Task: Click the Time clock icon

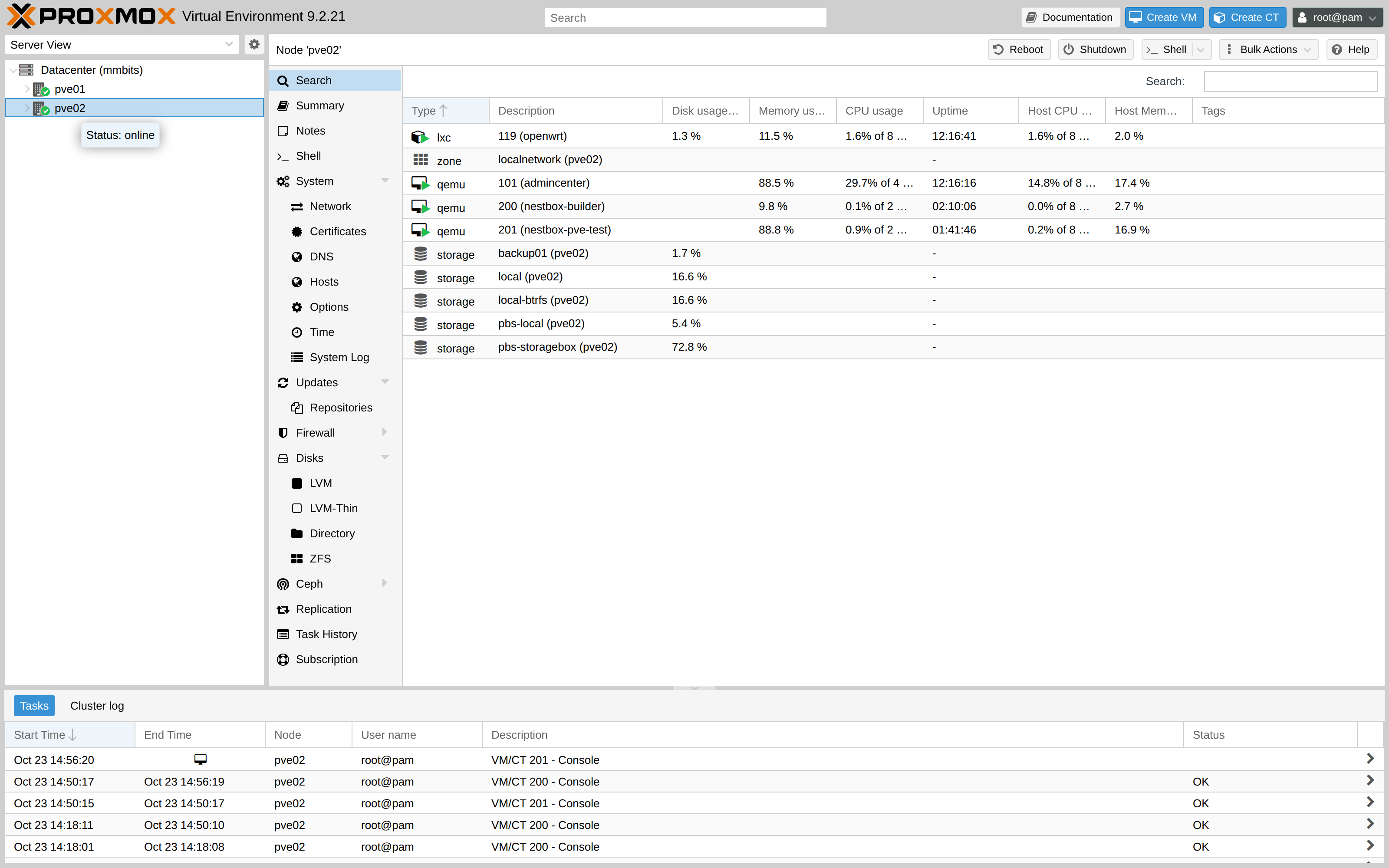Action: click(297, 332)
